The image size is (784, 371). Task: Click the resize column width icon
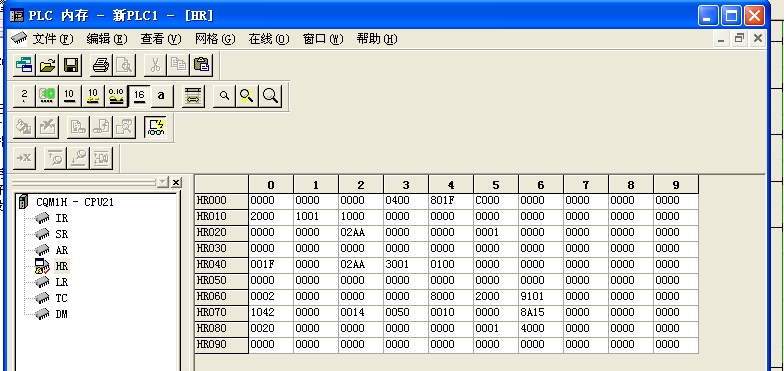click(193, 96)
